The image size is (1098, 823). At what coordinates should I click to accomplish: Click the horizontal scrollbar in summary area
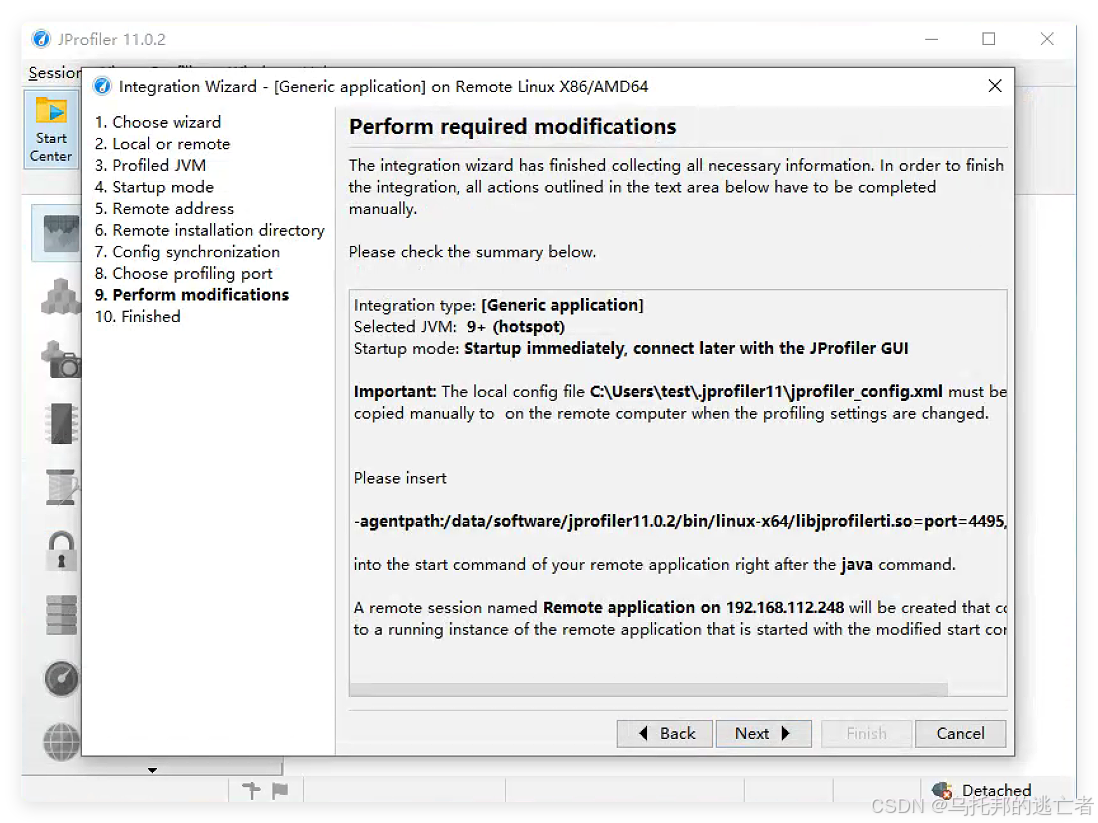(648, 690)
